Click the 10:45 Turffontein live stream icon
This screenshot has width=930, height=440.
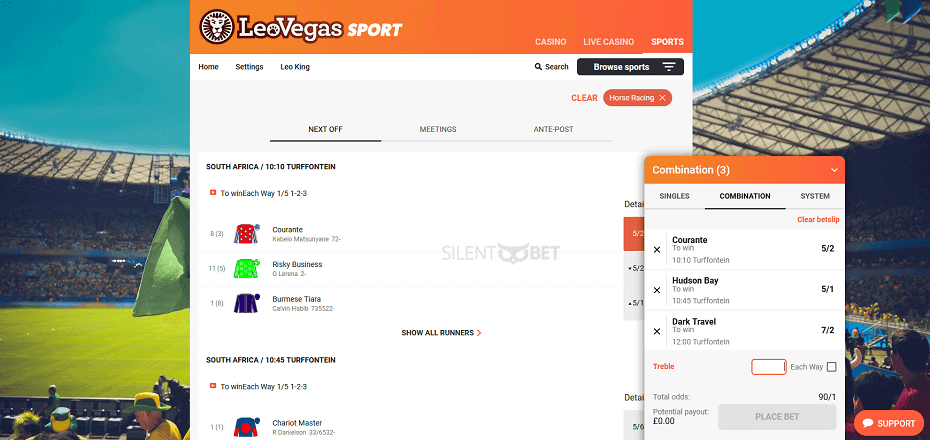(x=213, y=386)
